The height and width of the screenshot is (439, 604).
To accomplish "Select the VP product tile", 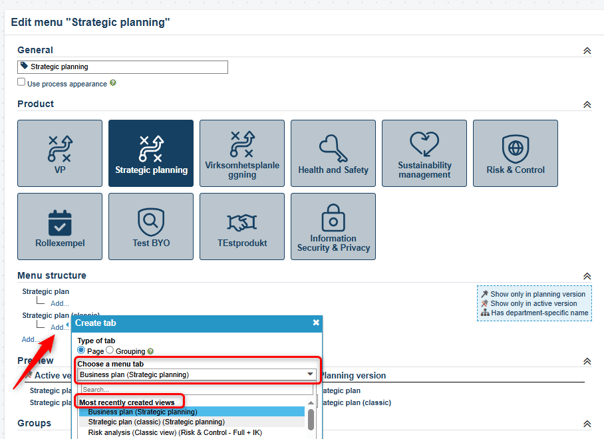I will (60, 153).
